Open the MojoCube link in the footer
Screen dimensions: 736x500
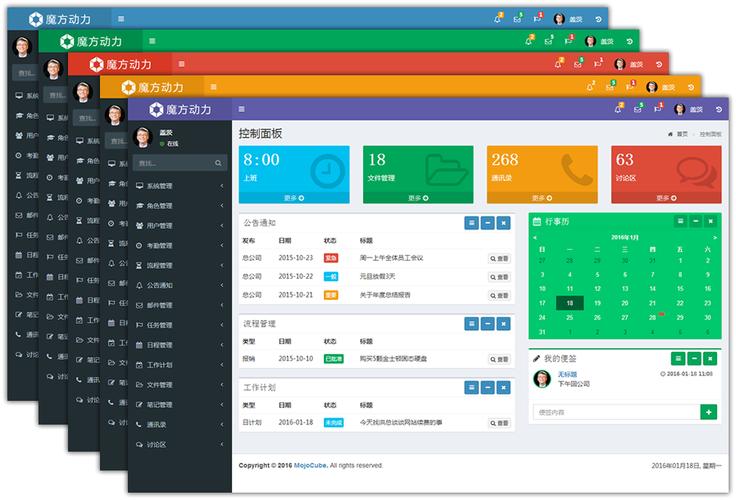coord(310,465)
